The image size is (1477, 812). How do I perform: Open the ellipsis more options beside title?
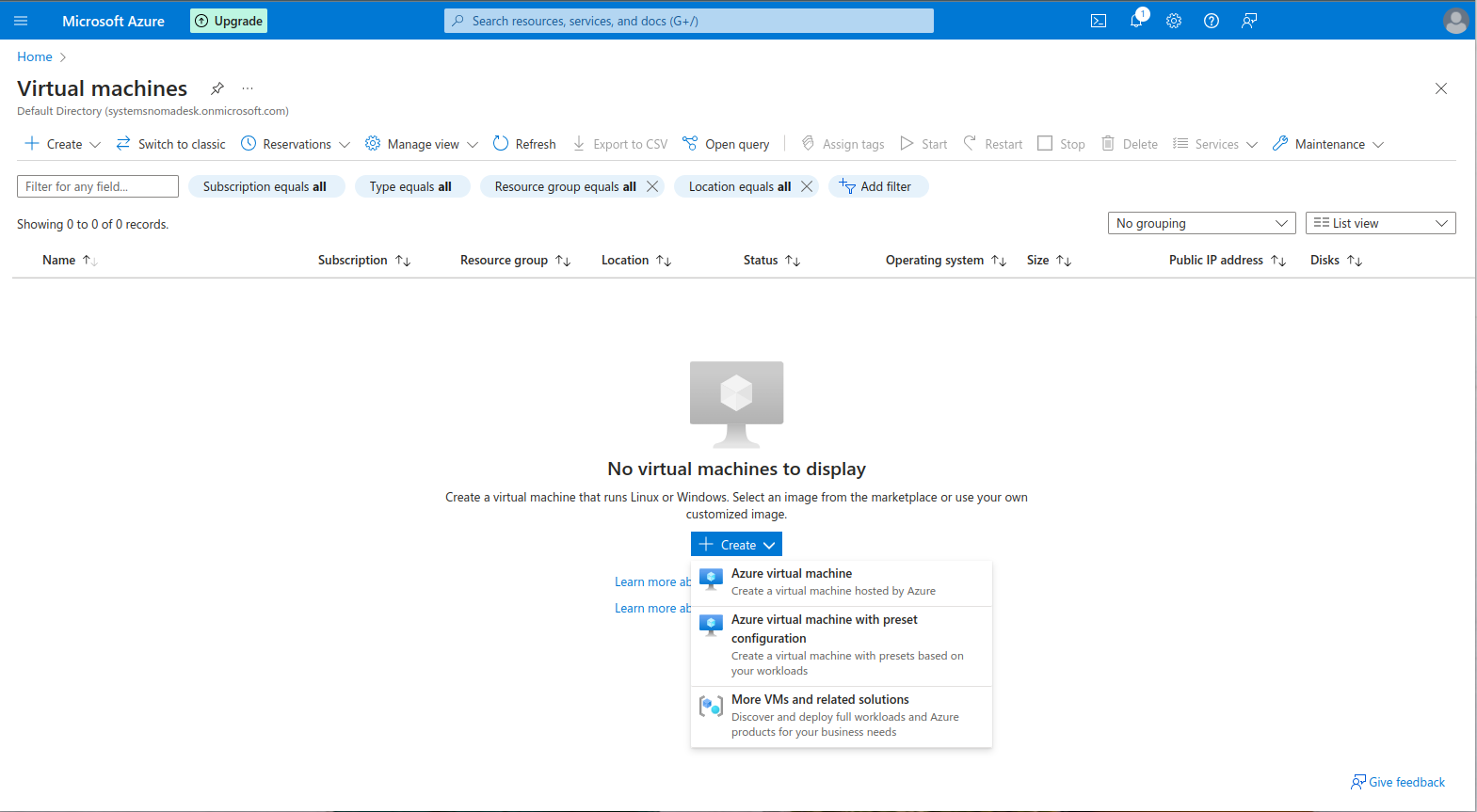tap(248, 88)
